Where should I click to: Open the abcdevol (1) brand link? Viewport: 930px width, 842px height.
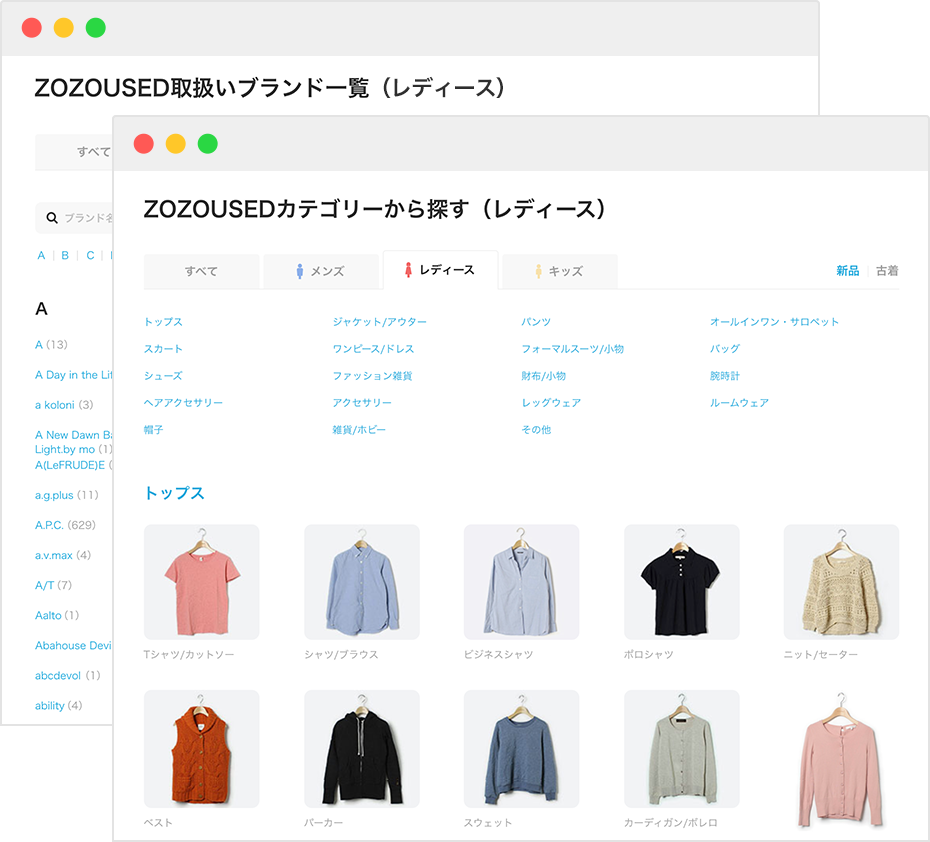(68, 675)
